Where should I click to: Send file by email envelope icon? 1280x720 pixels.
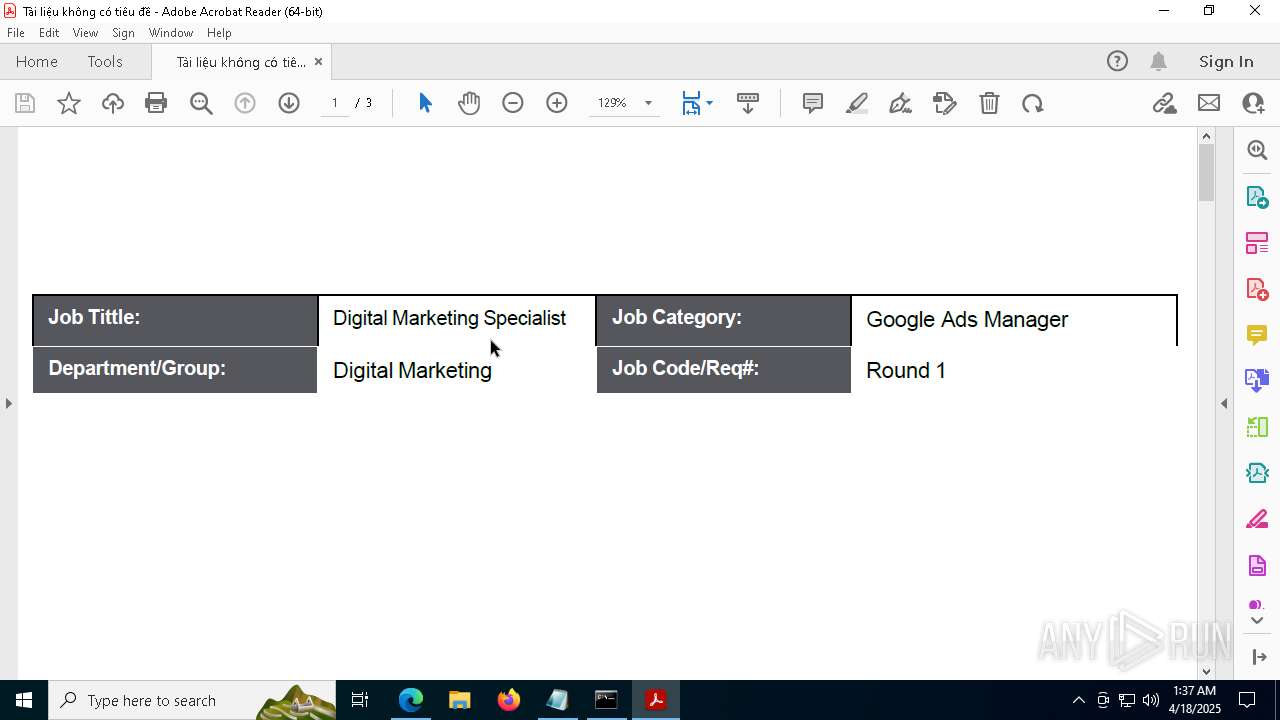(x=1209, y=103)
